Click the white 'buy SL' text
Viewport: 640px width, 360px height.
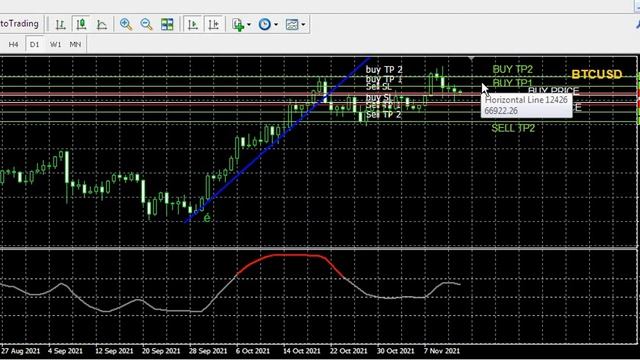click(378, 98)
